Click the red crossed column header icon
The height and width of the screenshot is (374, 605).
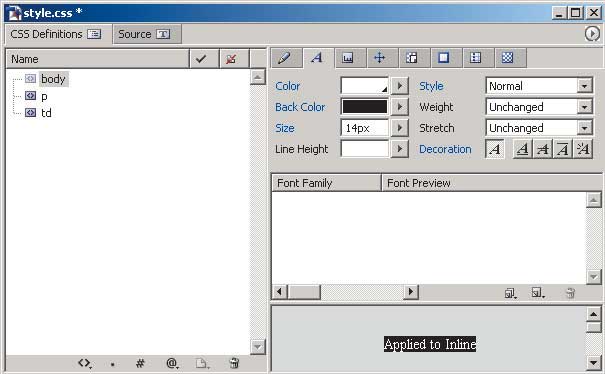[x=234, y=59]
